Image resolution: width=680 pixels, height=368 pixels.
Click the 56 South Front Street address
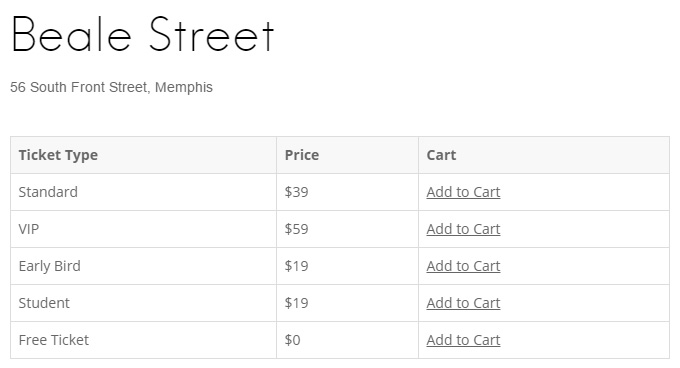[111, 87]
